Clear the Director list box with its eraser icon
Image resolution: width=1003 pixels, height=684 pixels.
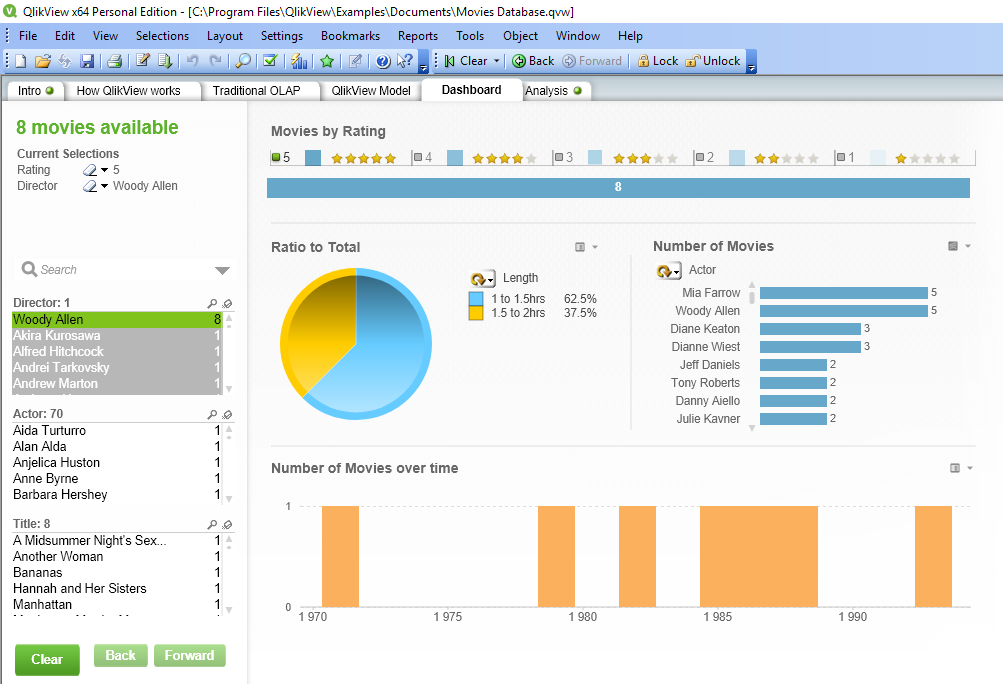(227, 303)
